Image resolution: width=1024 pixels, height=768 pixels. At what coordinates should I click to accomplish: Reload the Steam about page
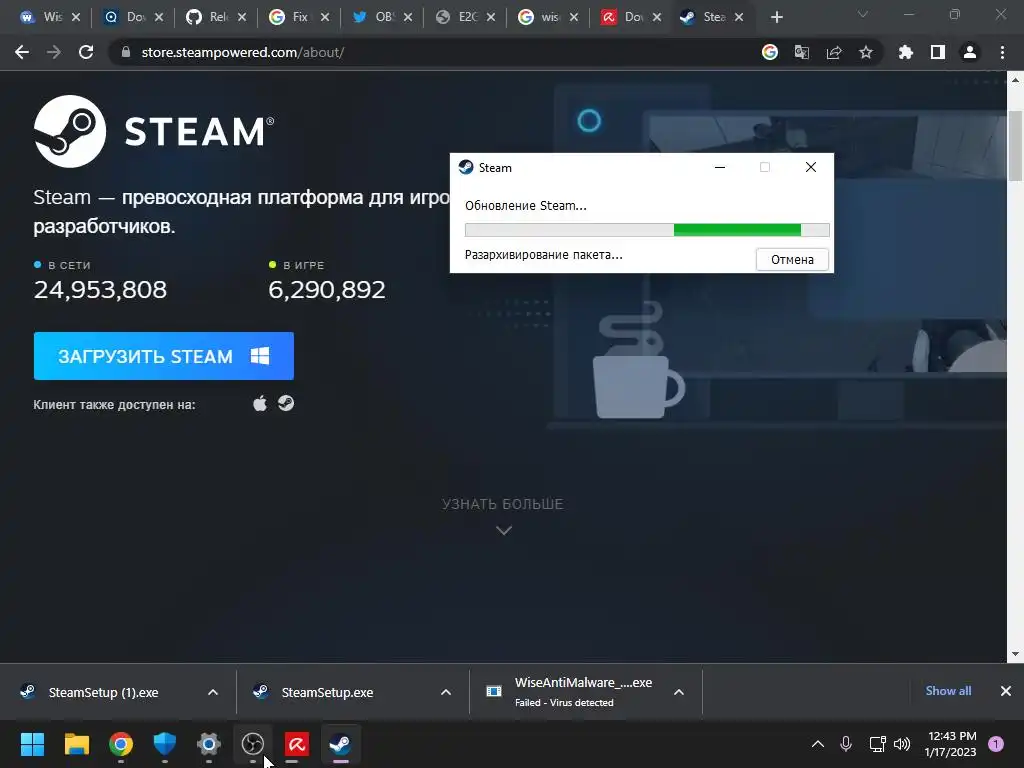pos(86,52)
